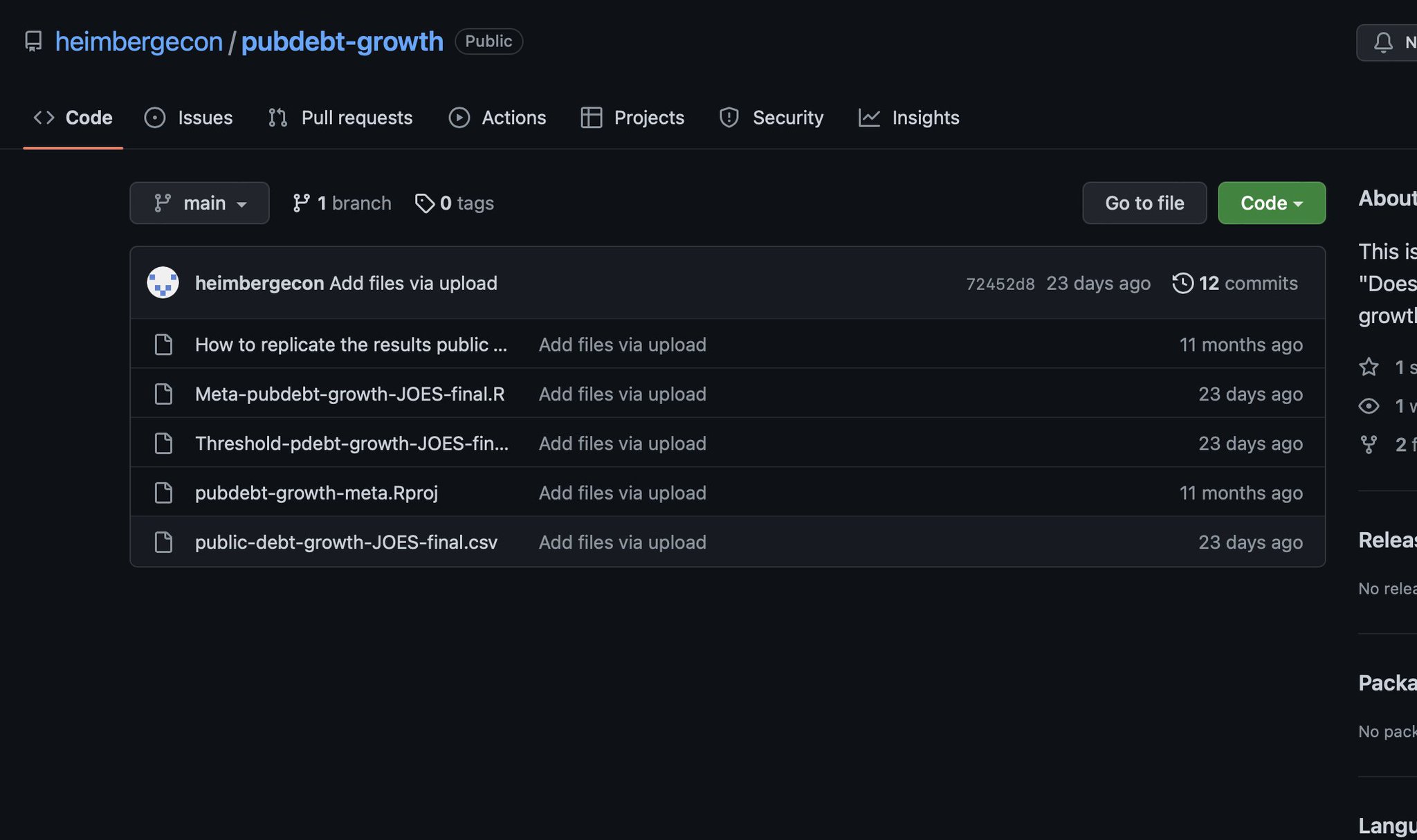Open public-debt-growth-JOES-final.csv file
This screenshot has height=840, width=1417.
click(346, 542)
